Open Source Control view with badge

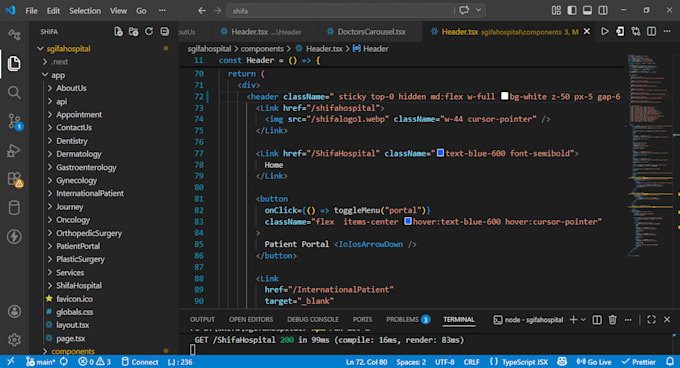[x=15, y=122]
